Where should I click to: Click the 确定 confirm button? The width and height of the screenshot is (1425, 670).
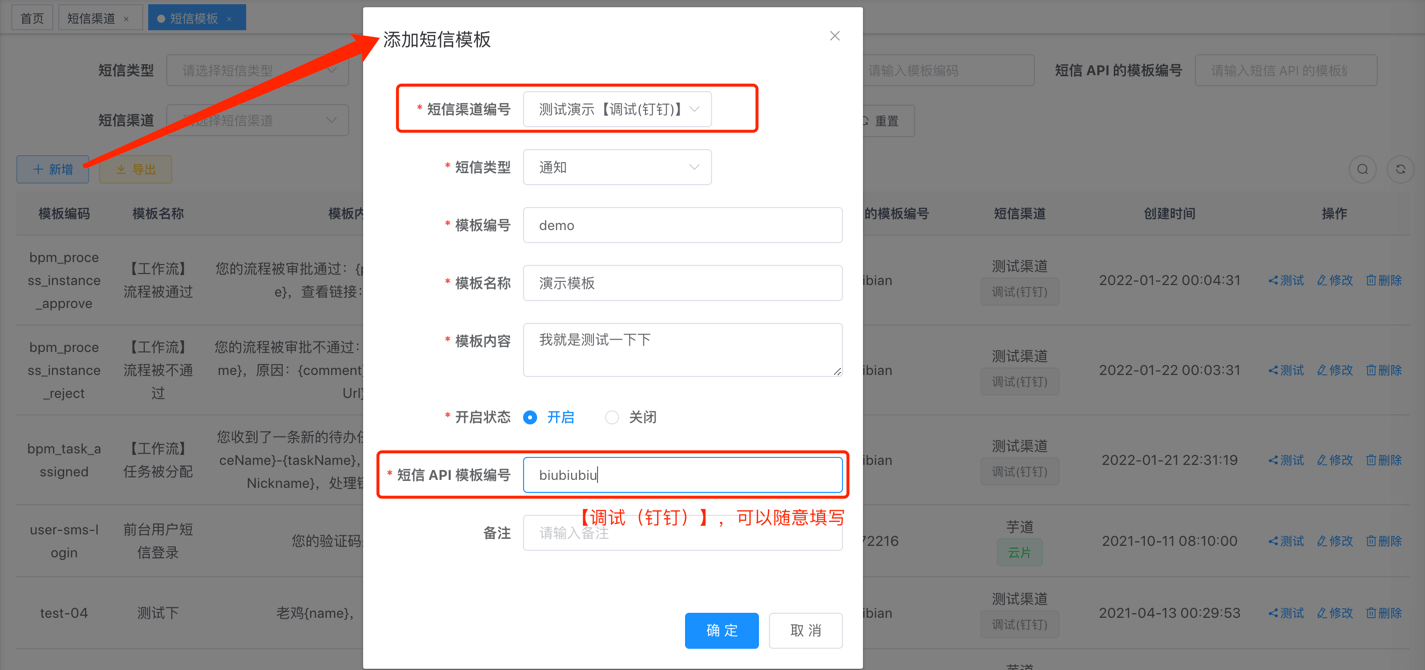(x=721, y=630)
